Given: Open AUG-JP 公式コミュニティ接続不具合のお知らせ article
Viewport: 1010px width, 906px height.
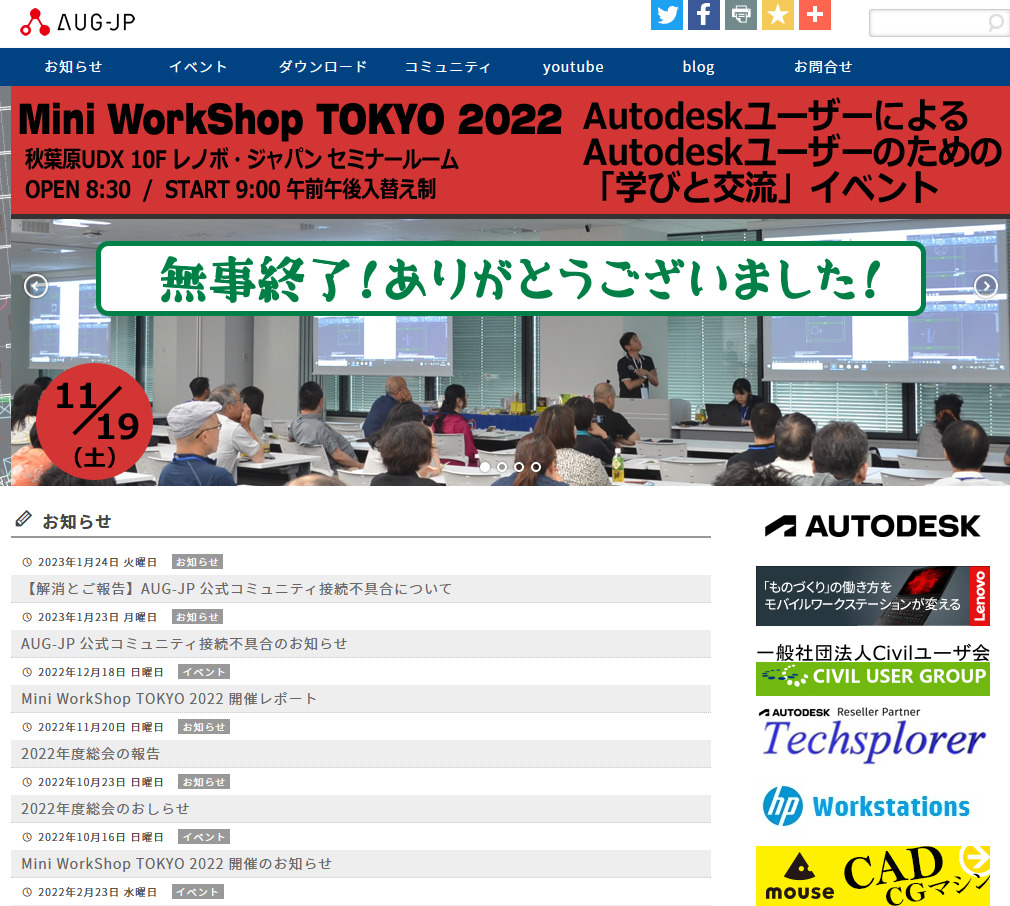Looking at the screenshot, I should click(361, 644).
